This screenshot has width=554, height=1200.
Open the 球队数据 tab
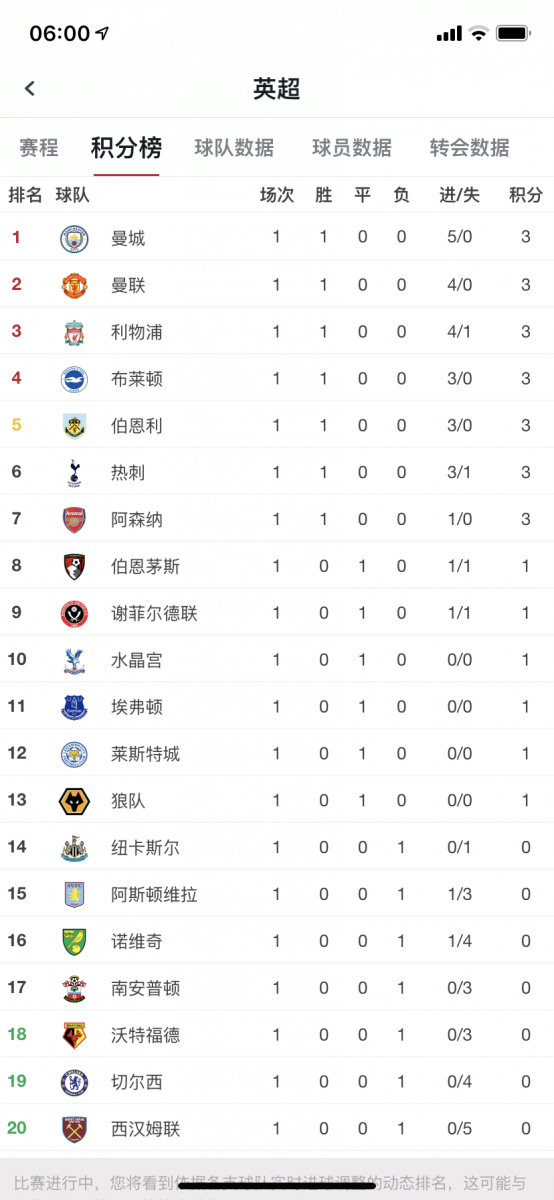tap(234, 148)
